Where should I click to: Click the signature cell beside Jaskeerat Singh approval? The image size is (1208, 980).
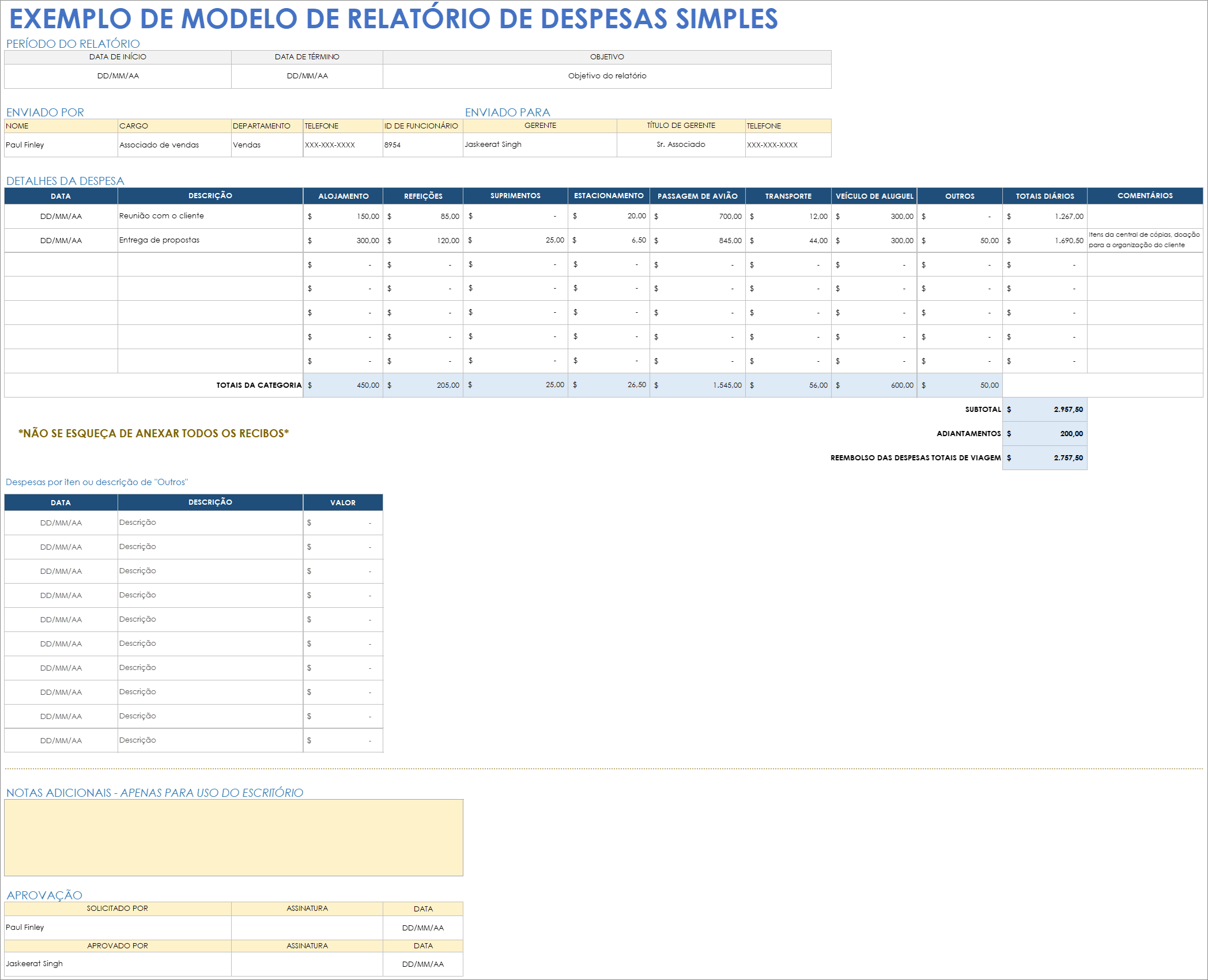[x=307, y=964]
